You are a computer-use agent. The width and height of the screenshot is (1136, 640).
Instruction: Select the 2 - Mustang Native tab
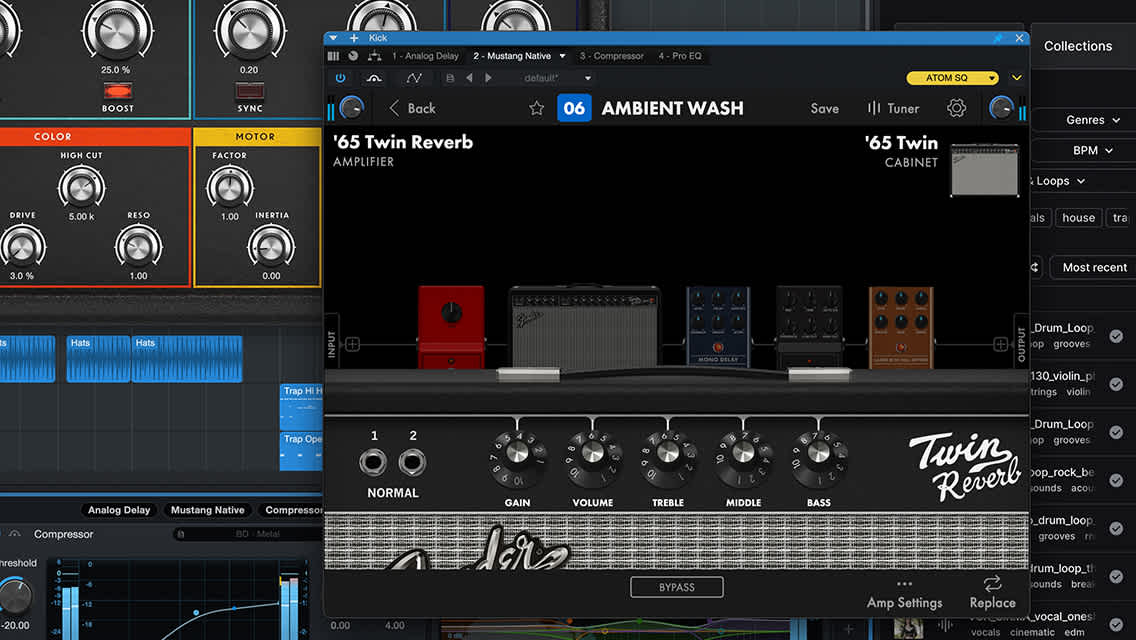(511, 56)
